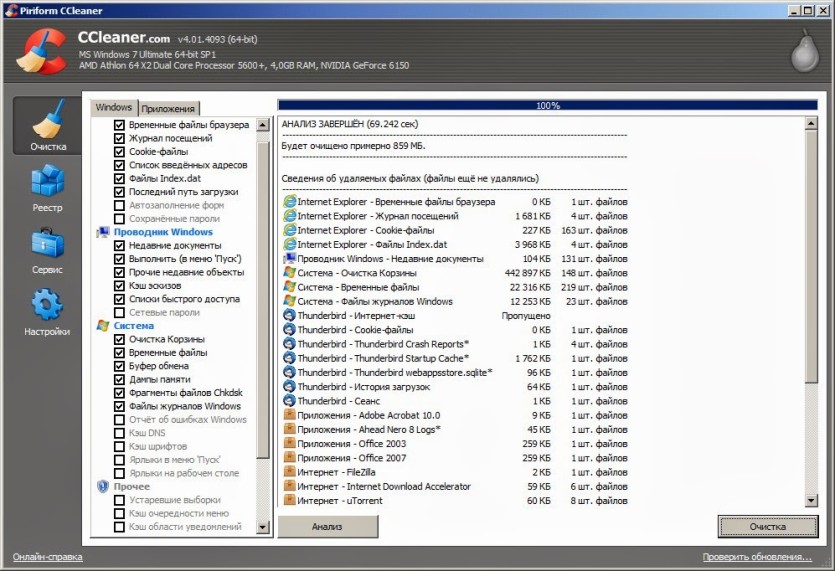Select Thunderbird - Thunderbird Startup Cache result row
This screenshot has width=835, height=571.
(455, 358)
